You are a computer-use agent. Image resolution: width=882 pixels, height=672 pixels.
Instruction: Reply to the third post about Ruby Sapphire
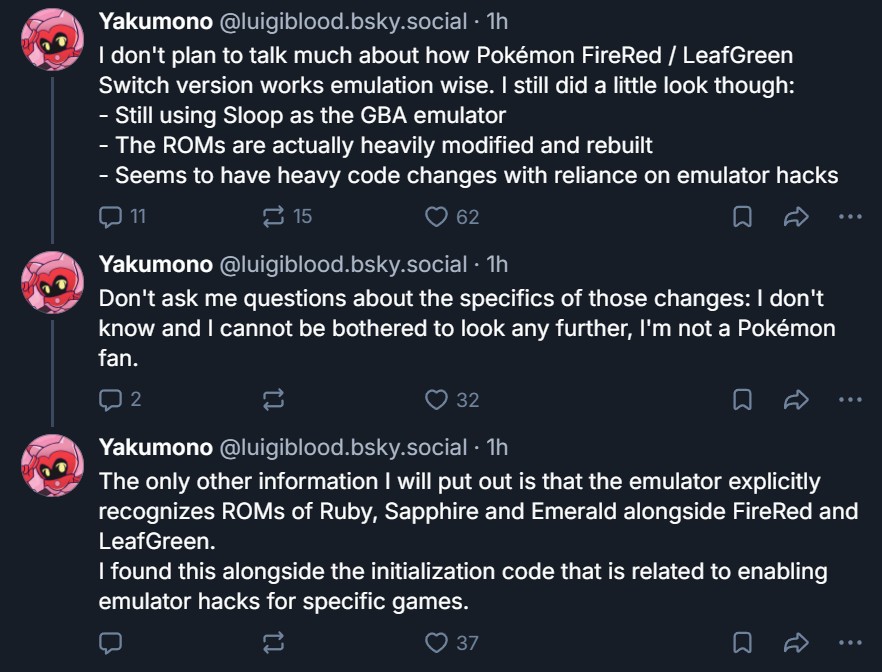click(110, 643)
